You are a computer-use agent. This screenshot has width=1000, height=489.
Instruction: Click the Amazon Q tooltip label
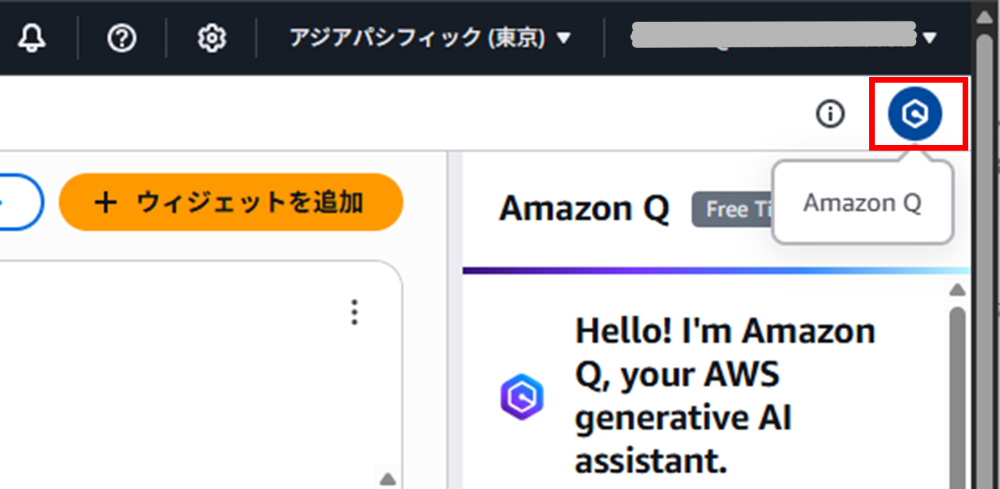(x=862, y=203)
